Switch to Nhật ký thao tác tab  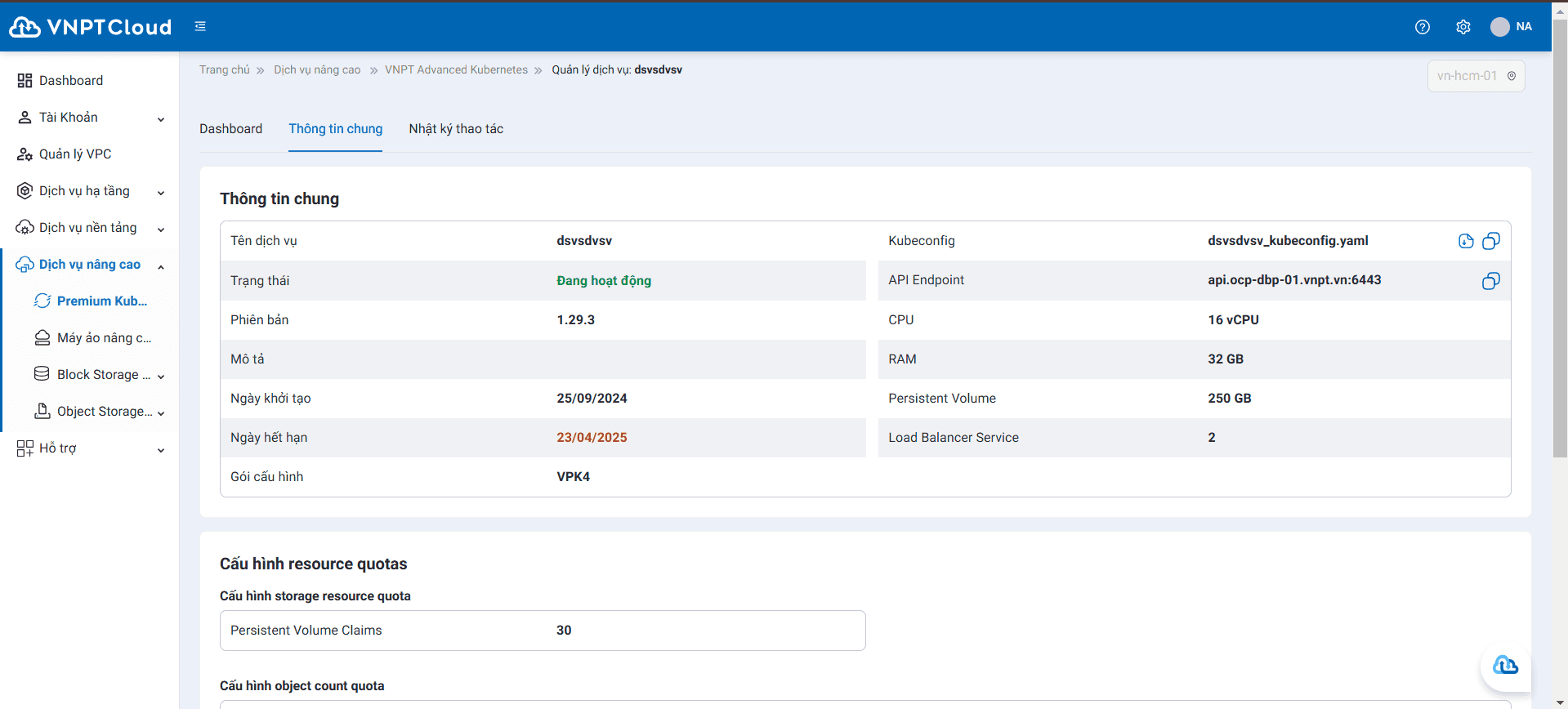(456, 129)
